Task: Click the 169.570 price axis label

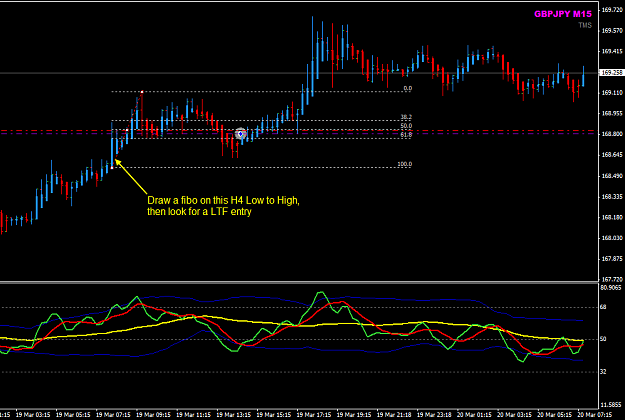Action: tap(612, 31)
